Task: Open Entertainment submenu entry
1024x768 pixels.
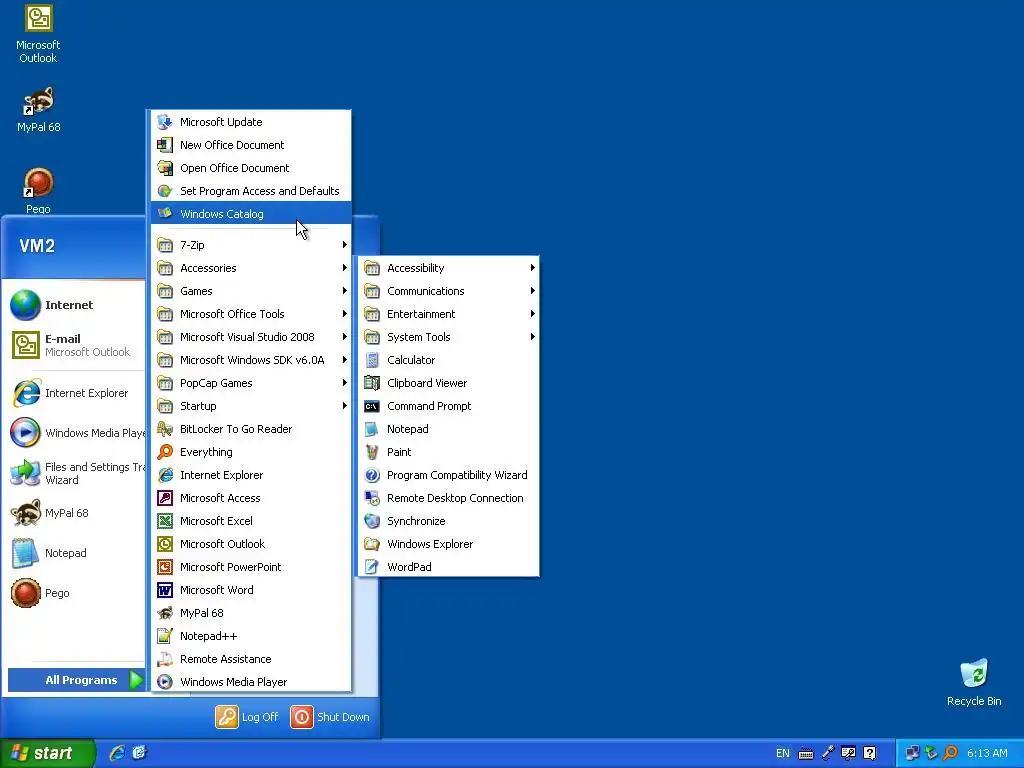Action: pos(448,313)
